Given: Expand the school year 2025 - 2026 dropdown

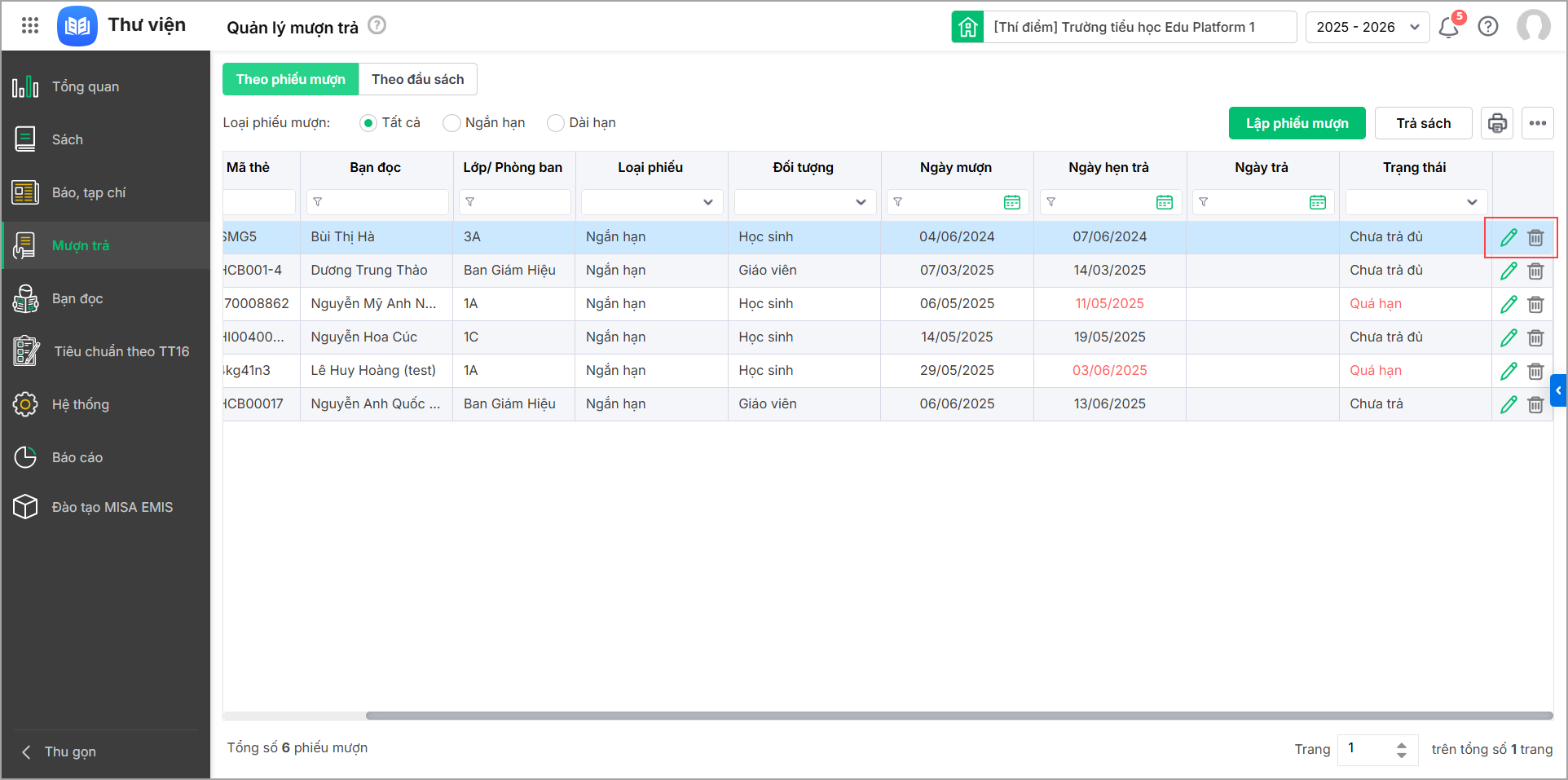Looking at the screenshot, I should [1367, 27].
